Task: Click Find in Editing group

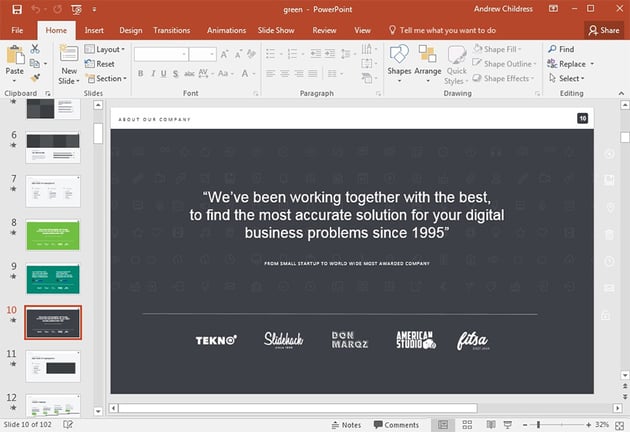Action: (560, 49)
